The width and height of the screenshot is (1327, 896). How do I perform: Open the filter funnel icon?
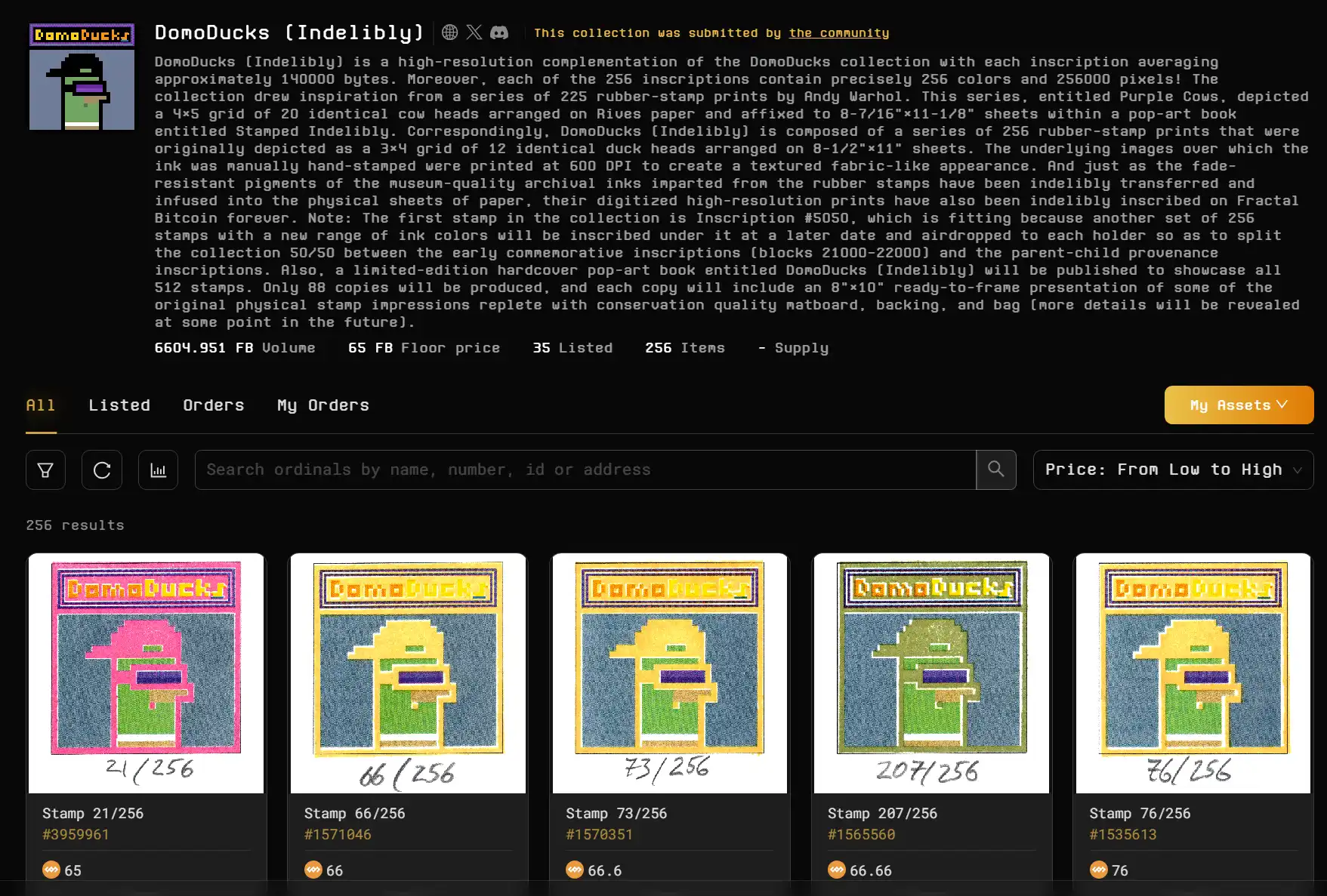click(x=45, y=470)
